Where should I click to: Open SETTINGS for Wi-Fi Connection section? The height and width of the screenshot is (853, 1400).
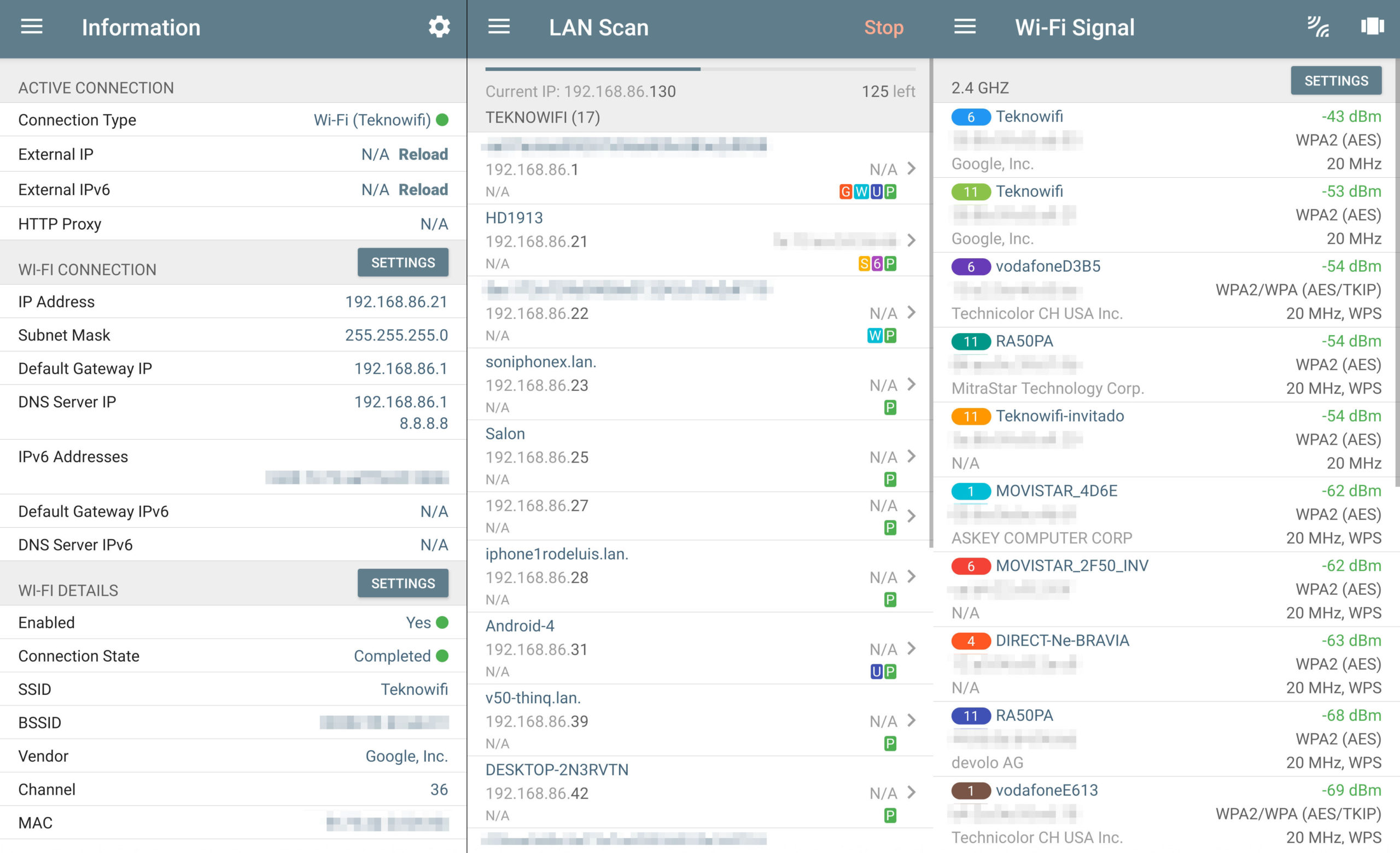[x=403, y=262]
